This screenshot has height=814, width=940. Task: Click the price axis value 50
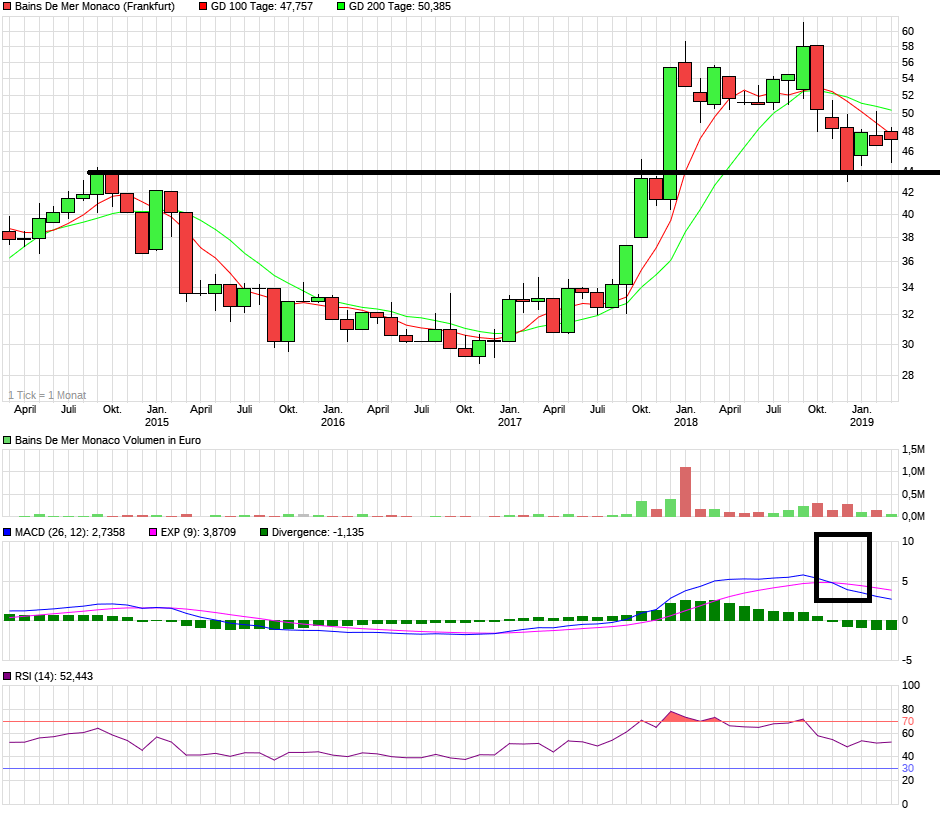(908, 113)
